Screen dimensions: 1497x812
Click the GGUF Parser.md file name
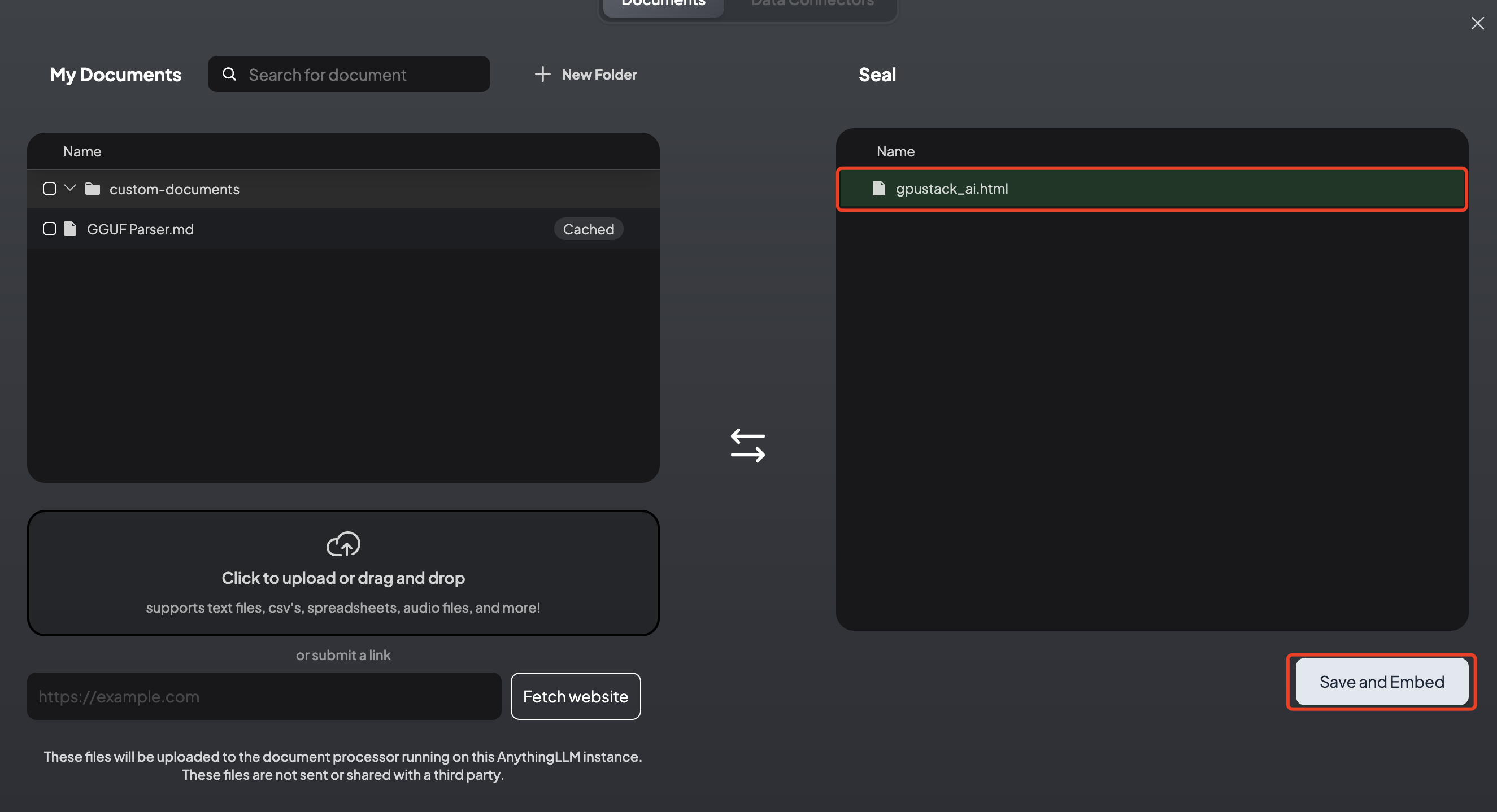pyautogui.click(x=140, y=229)
